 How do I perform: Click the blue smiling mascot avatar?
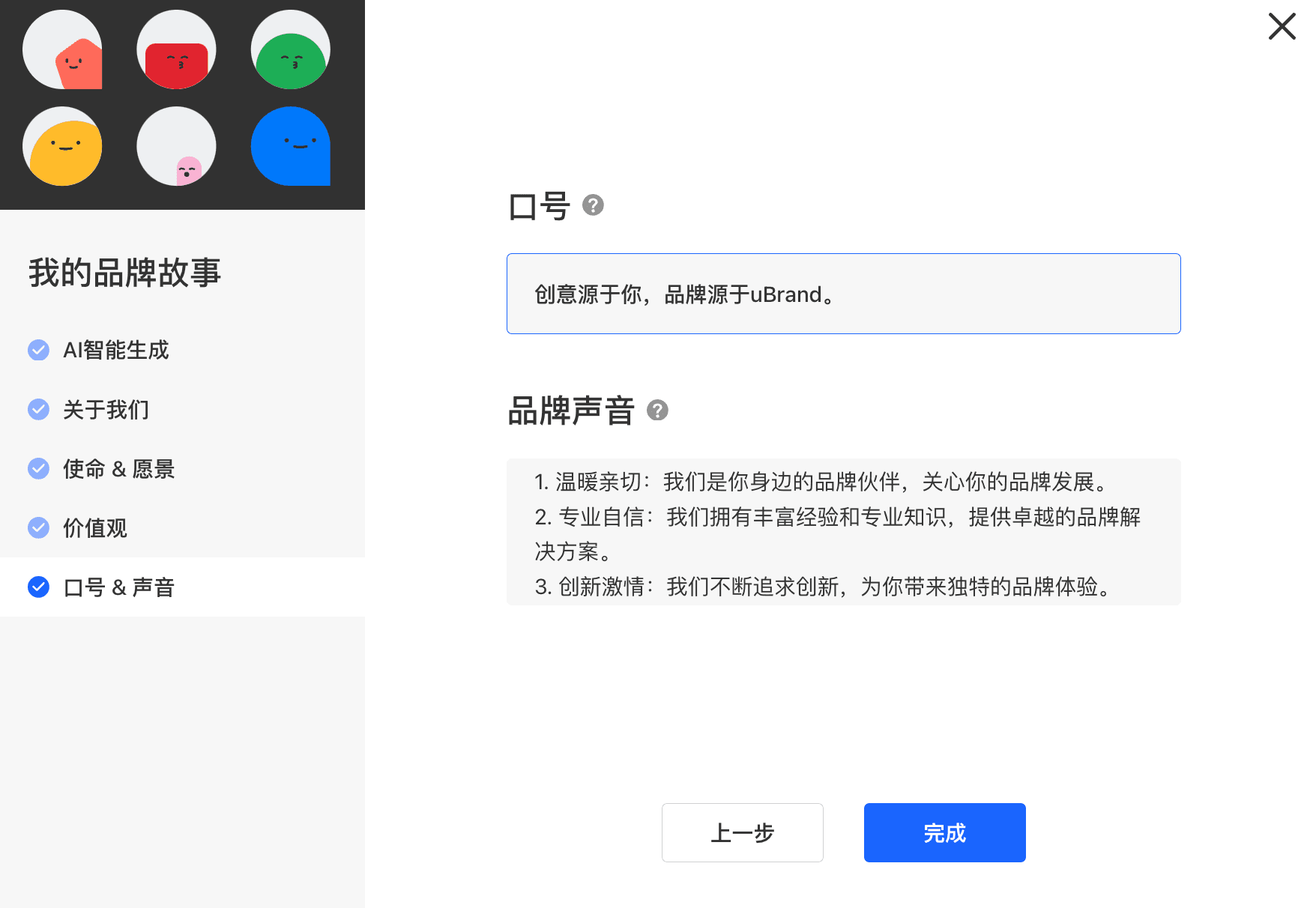(291, 146)
